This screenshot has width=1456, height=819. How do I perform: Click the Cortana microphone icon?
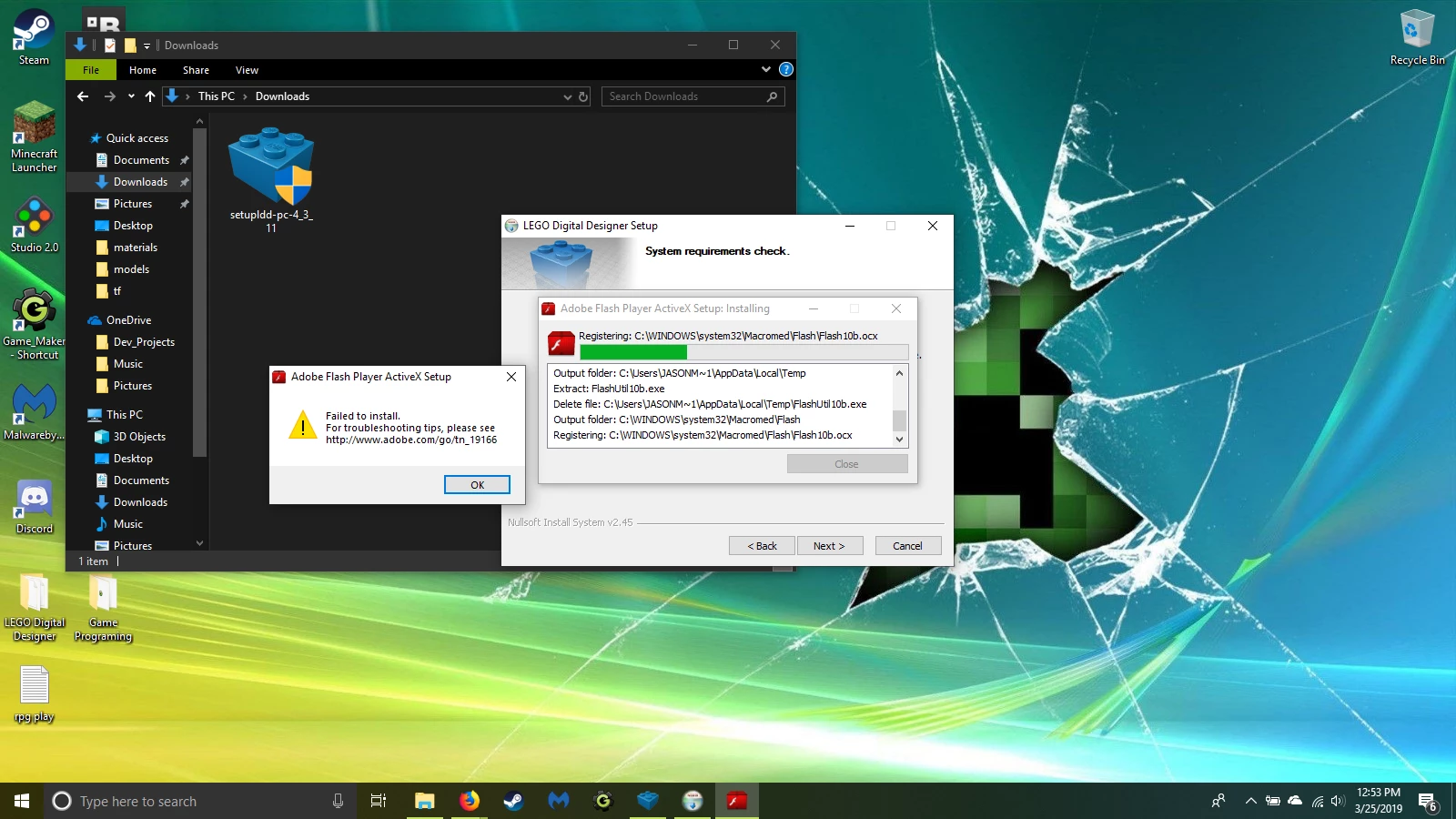coord(338,801)
